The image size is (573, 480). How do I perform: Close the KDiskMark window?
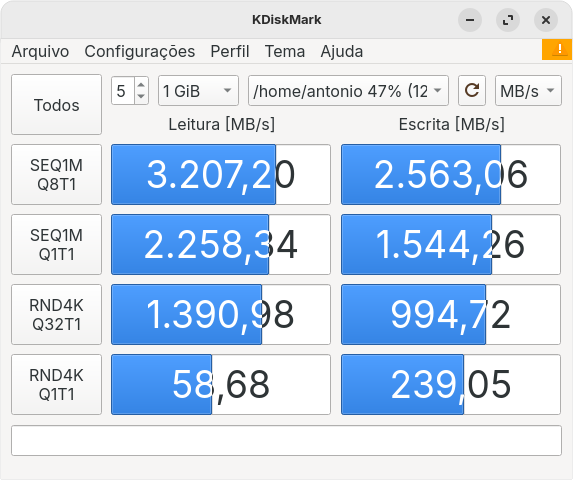[546, 20]
